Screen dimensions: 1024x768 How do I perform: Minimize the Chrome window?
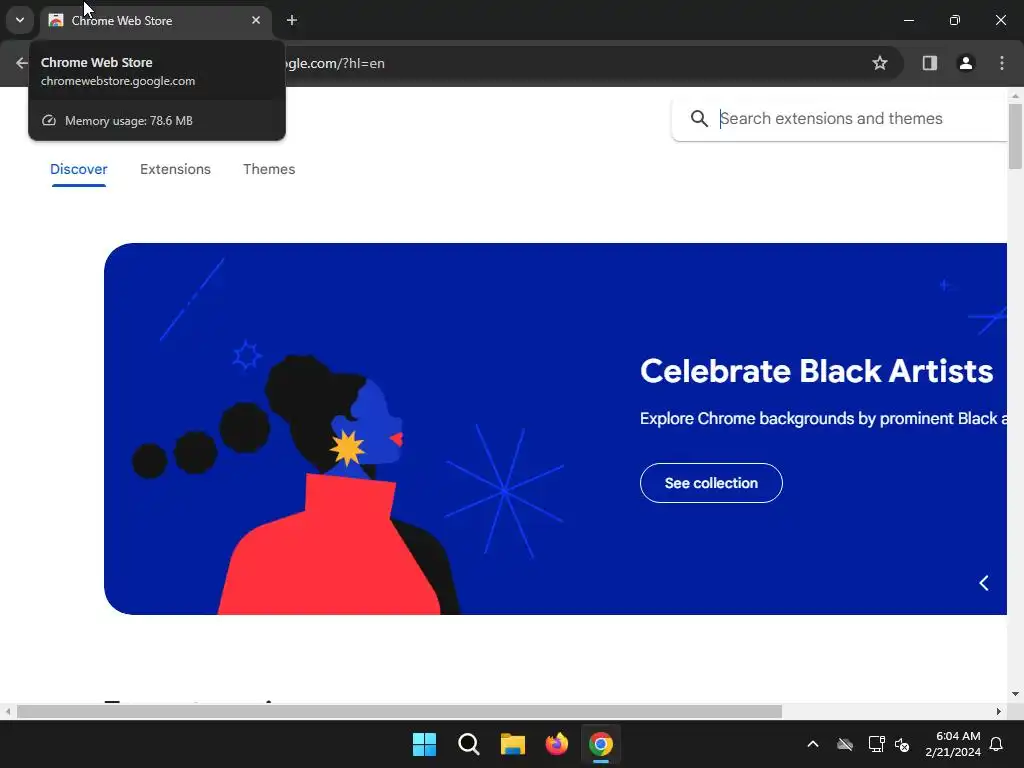click(908, 20)
